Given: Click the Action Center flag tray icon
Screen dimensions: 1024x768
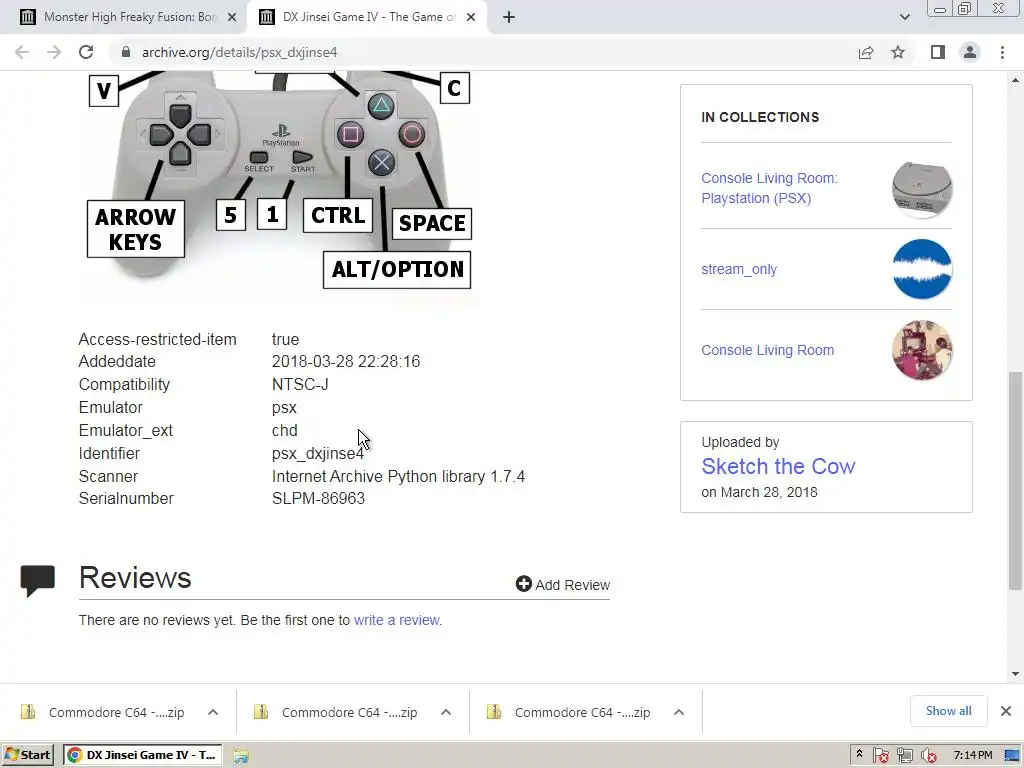Looking at the screenshot, I should (x=880, y=756).
